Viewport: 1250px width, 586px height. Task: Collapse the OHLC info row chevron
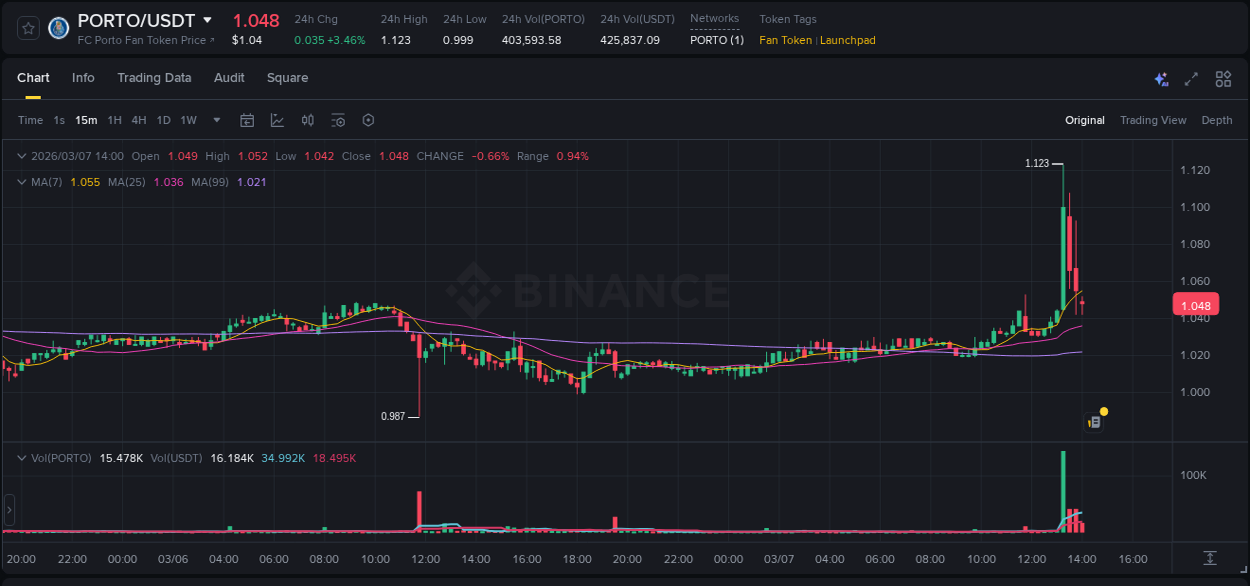(21, 156)
